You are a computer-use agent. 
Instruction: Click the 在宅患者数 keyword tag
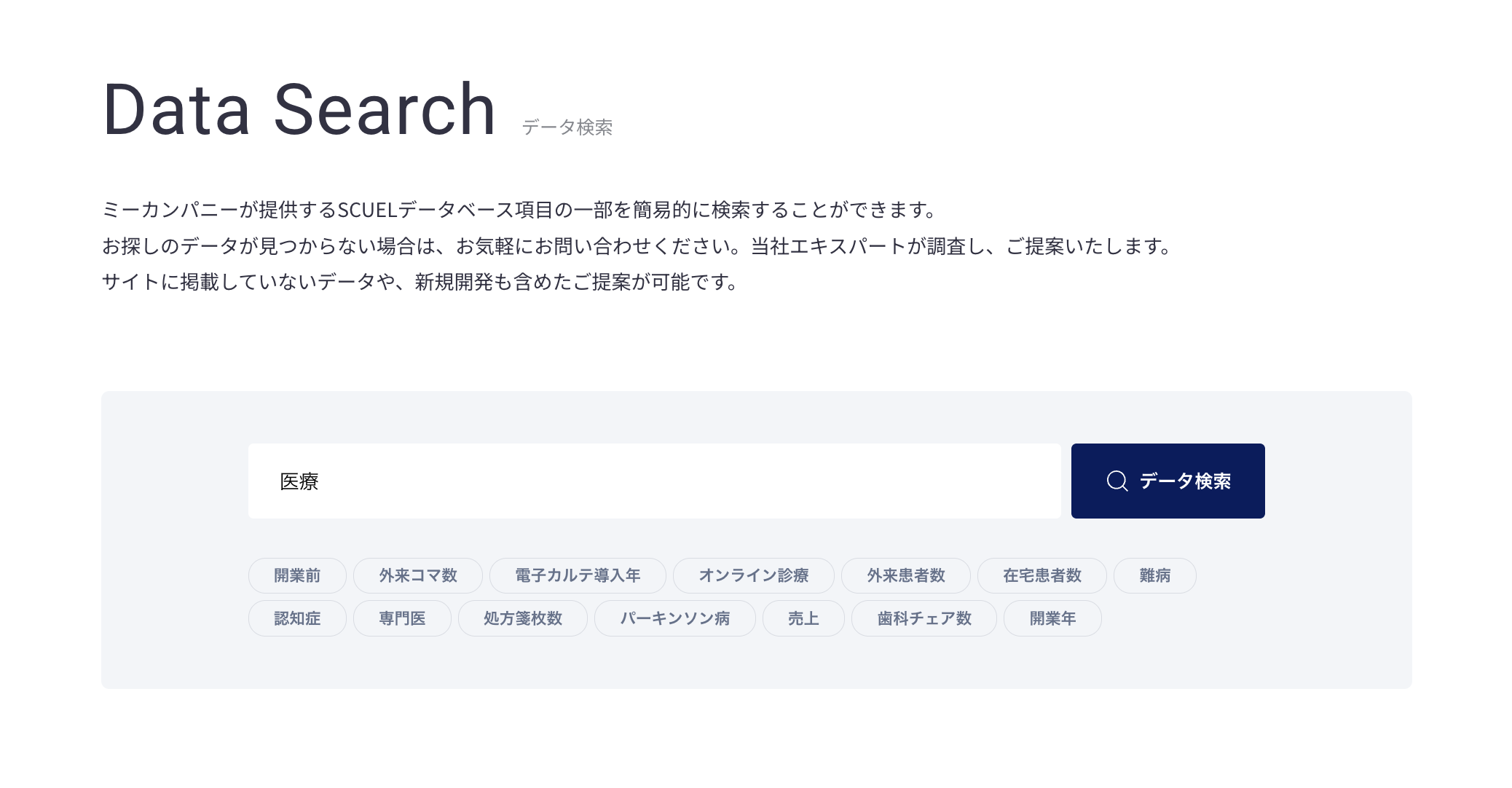point(1042,575)
